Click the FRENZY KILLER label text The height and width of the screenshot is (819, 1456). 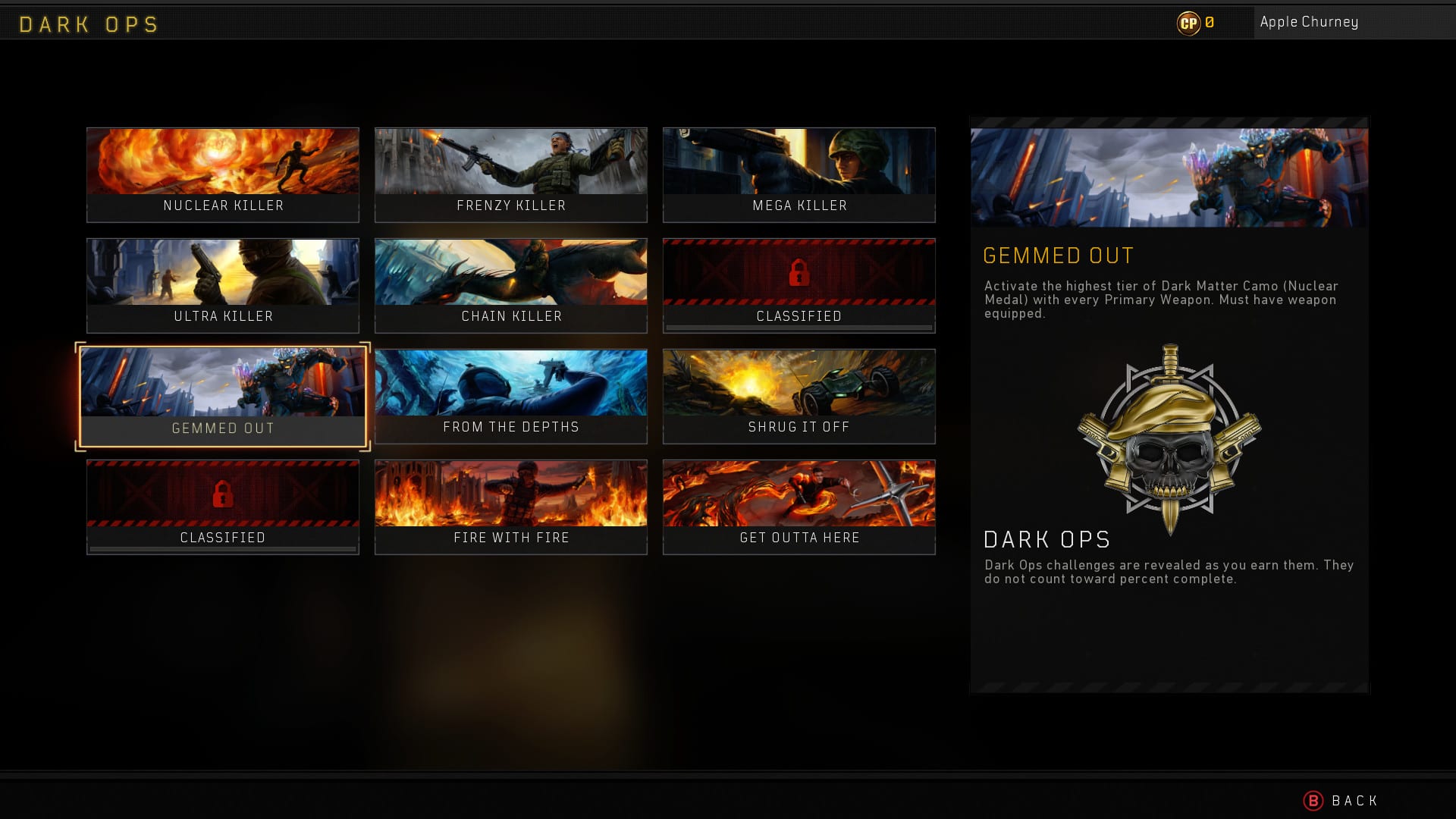(x=511, y=206)
